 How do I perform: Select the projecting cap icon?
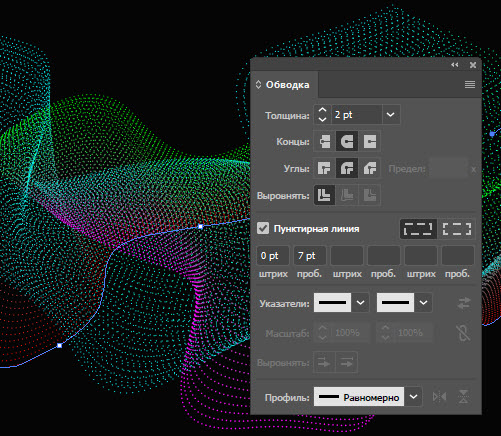370,141
